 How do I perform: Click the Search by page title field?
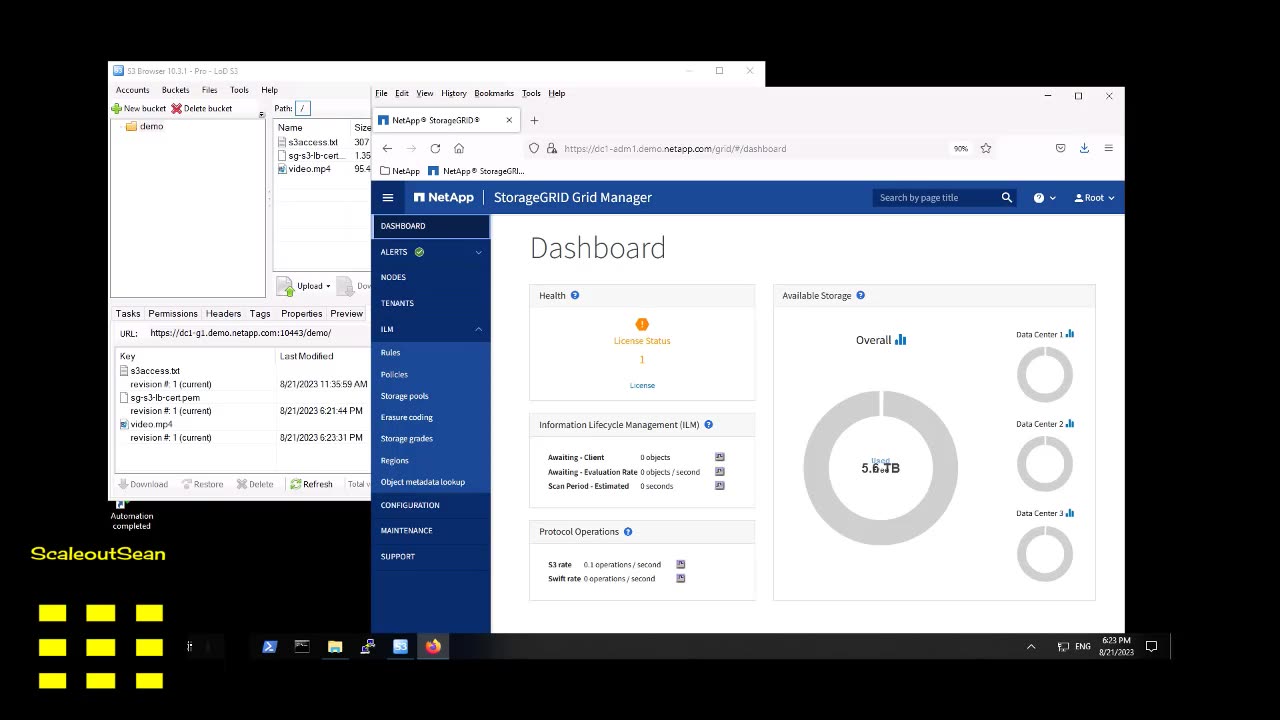936,198
